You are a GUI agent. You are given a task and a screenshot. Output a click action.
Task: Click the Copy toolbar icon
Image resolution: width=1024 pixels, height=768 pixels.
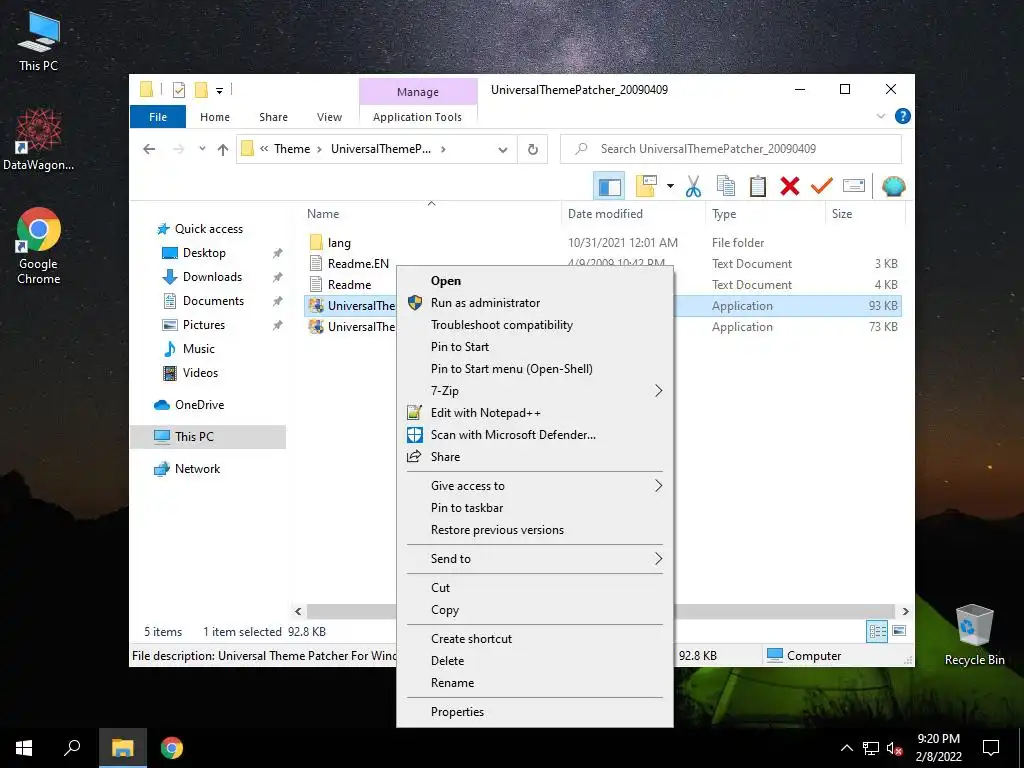726,187
